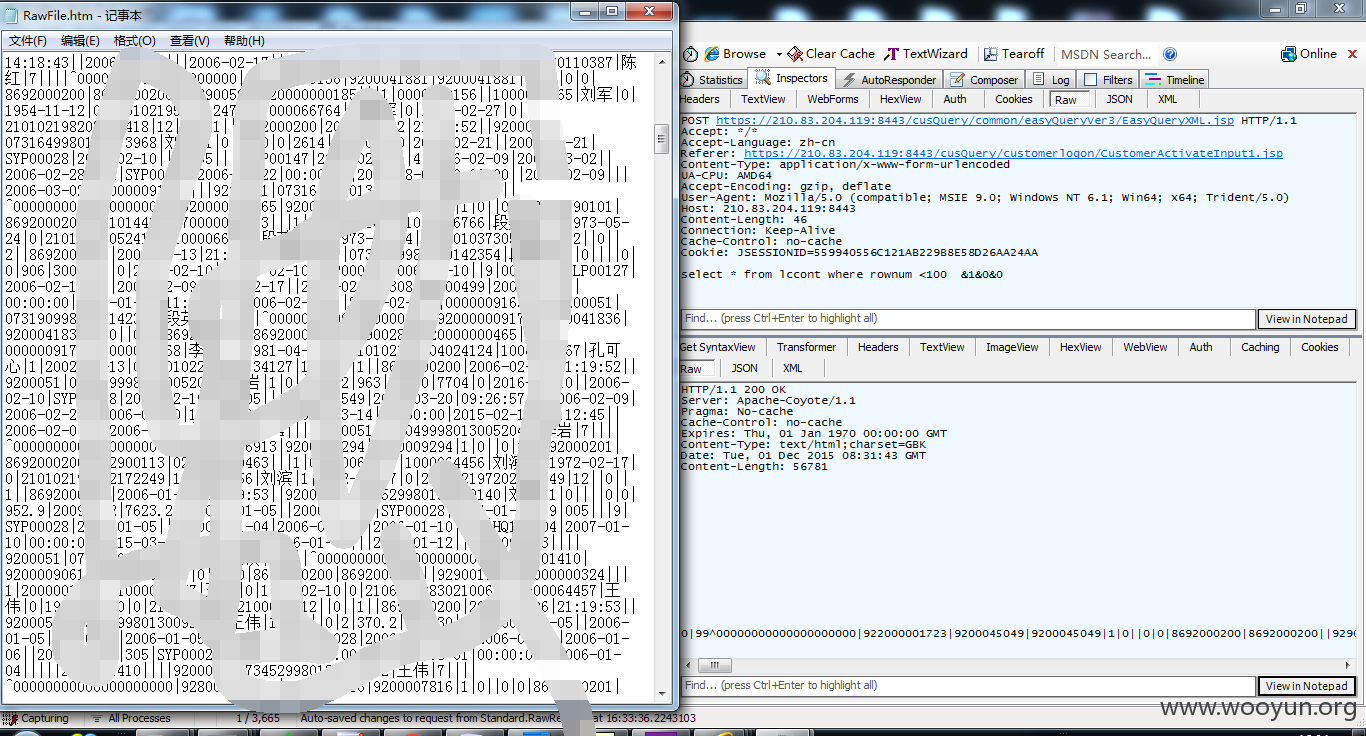
Task: Open the All Processes filter in status bar
Action: coord(130,718)
